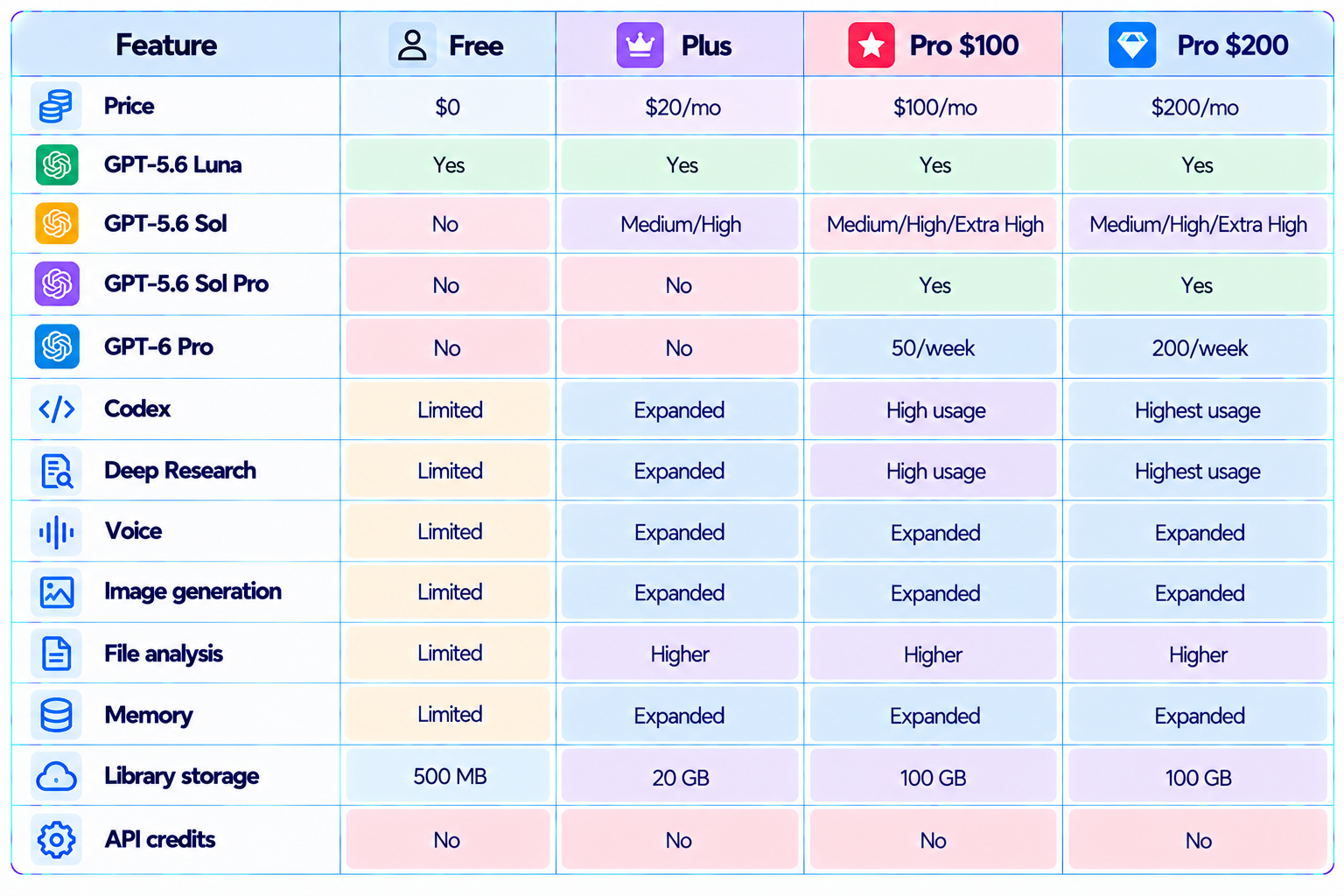Viewport: 1344px width, 896px height.
Task: Click the orange GPT-5.6 Sol icon
Action: (57, 223)
